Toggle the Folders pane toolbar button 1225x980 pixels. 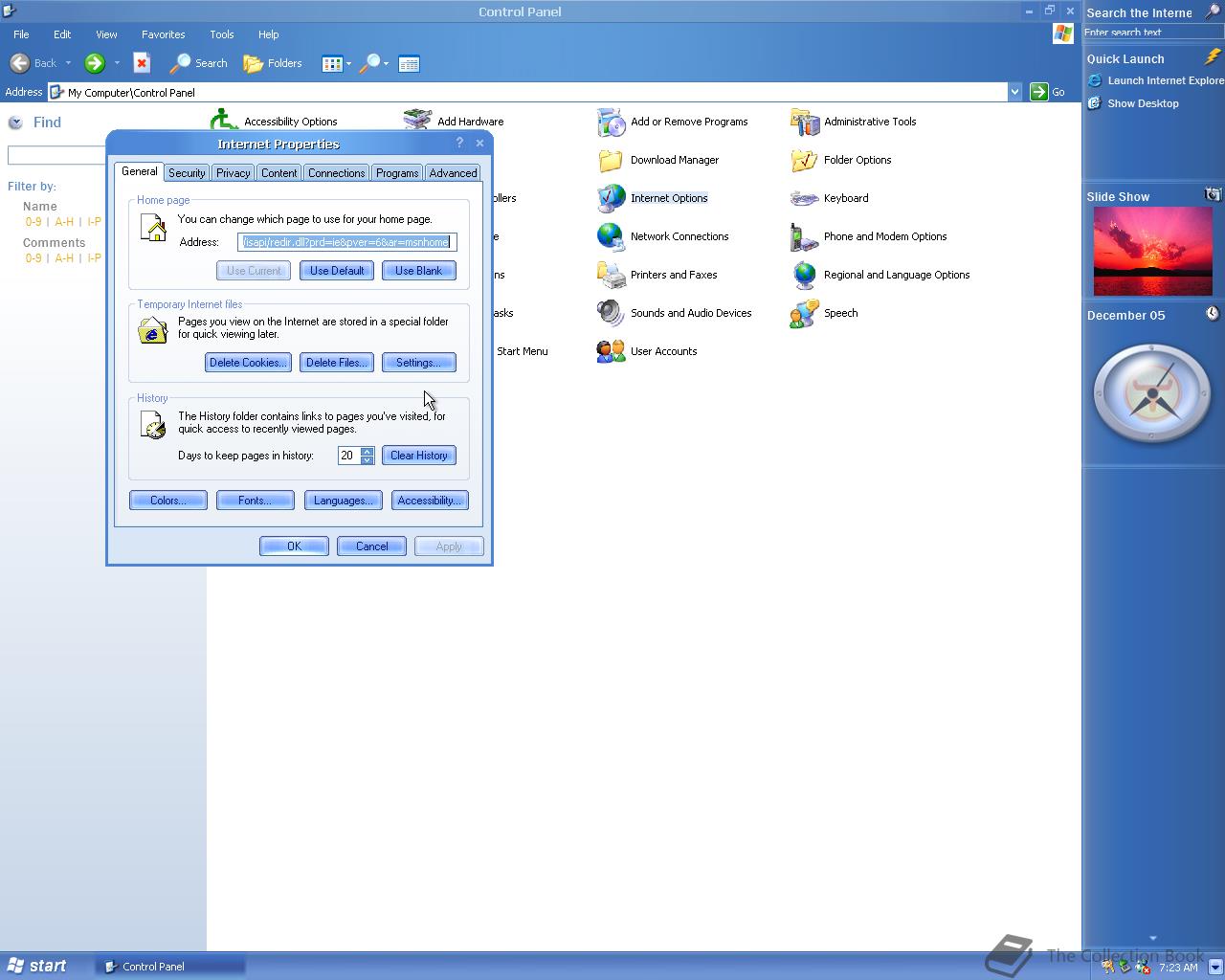(x=273, y=63)
